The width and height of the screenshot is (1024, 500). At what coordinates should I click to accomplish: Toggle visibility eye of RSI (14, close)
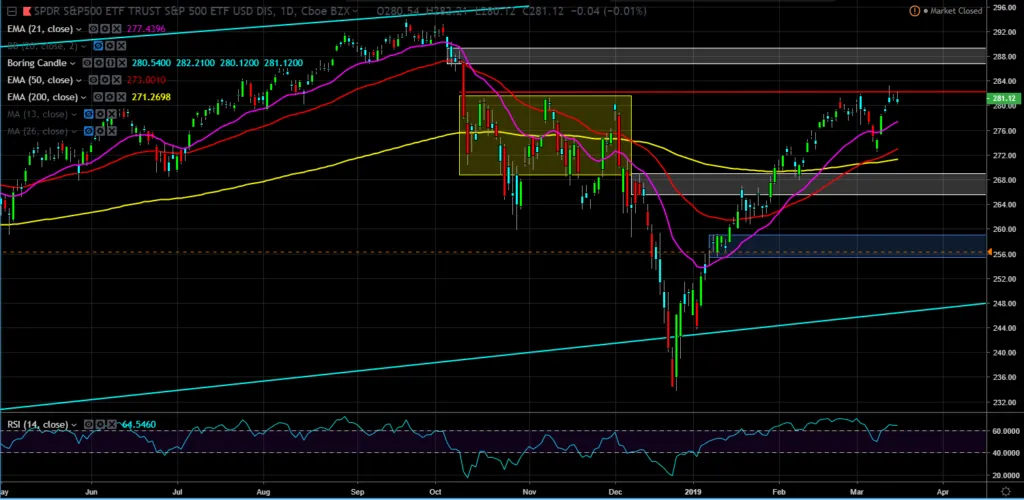(89, 424)
